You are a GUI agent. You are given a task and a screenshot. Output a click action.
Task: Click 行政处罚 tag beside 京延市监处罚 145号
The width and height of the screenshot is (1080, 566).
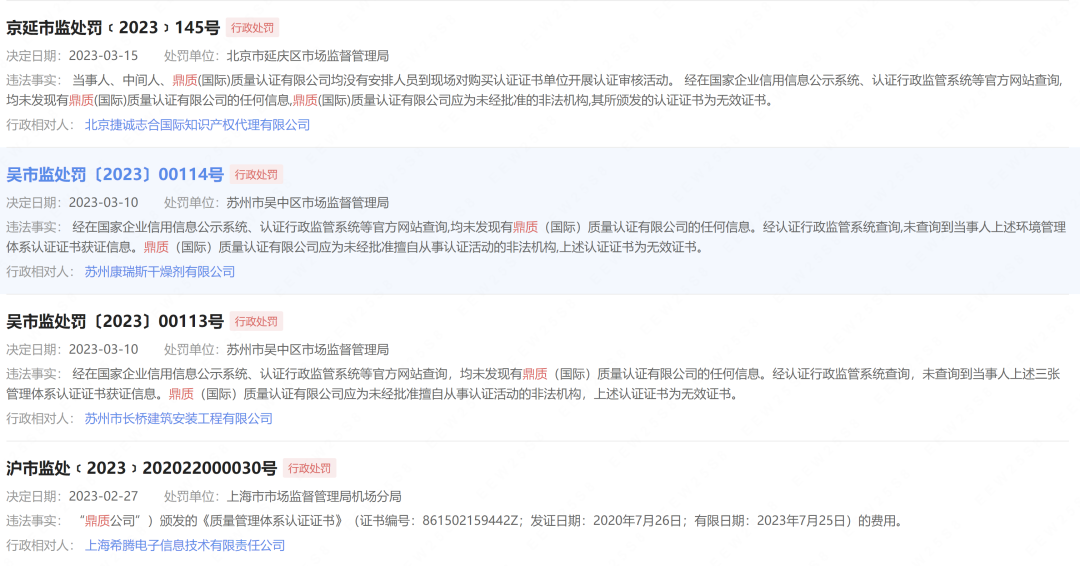252,28
